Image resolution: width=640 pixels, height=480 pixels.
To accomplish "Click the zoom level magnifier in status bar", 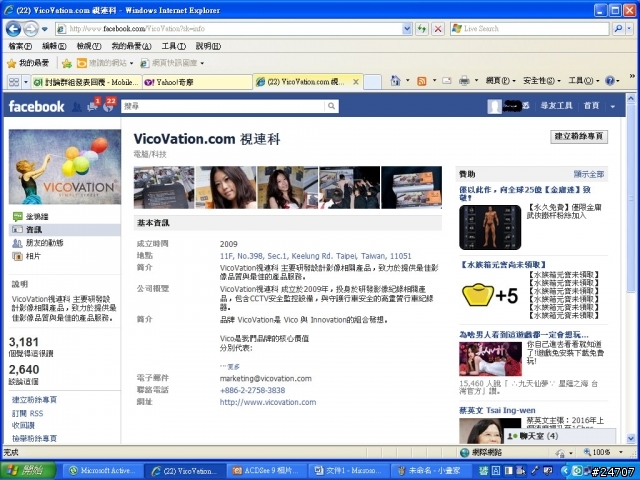I will click(x=587, y=452).
